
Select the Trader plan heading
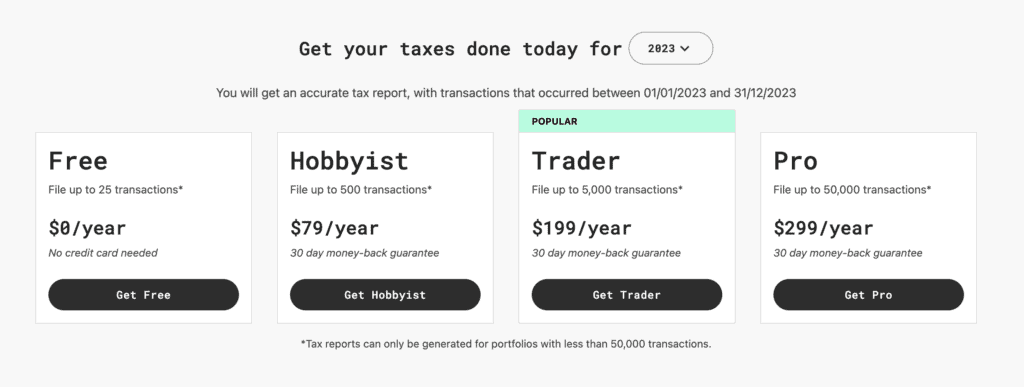[576, 161]
